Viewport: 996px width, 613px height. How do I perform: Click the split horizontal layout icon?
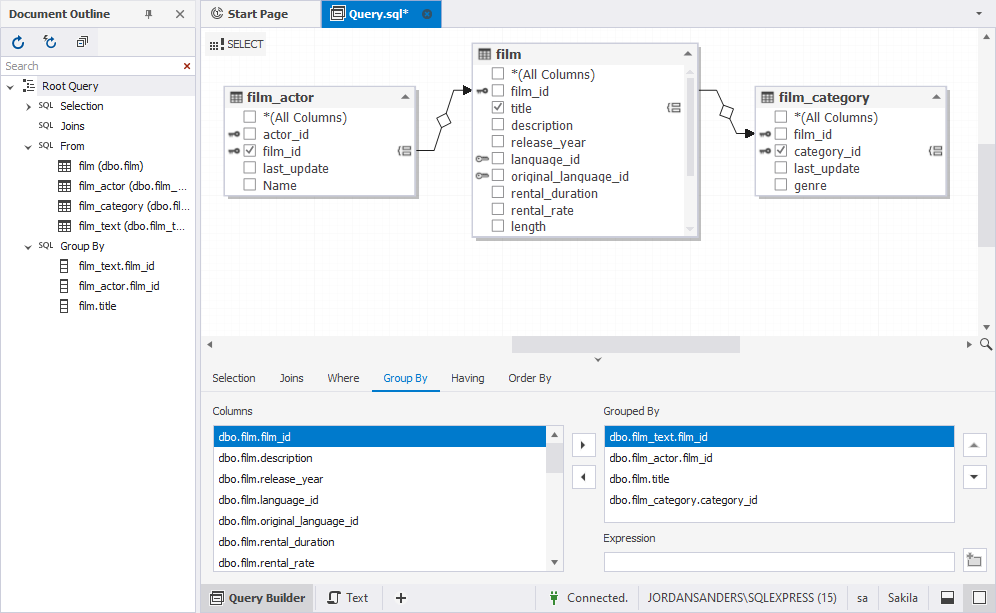tap(947, 598)
